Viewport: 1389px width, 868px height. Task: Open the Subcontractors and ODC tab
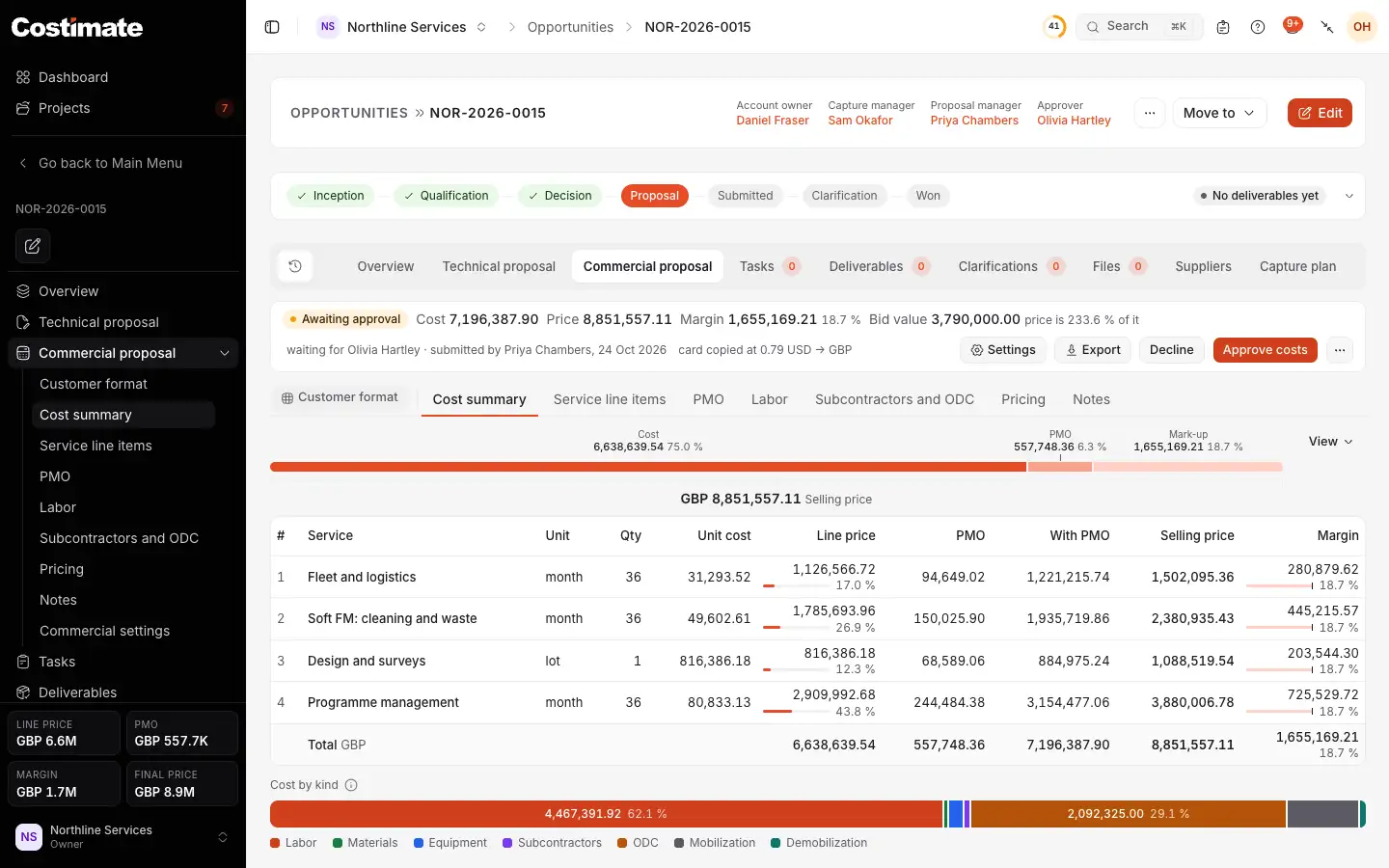[894, 399]
